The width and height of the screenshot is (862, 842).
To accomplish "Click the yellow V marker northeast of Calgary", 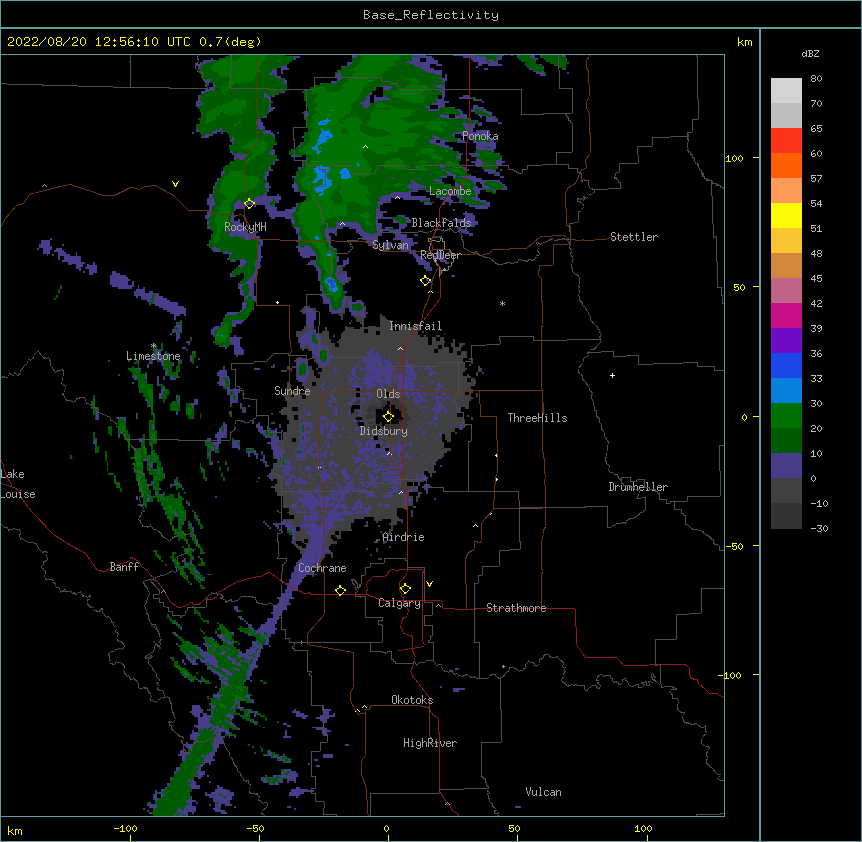I will tap(429, 584).
